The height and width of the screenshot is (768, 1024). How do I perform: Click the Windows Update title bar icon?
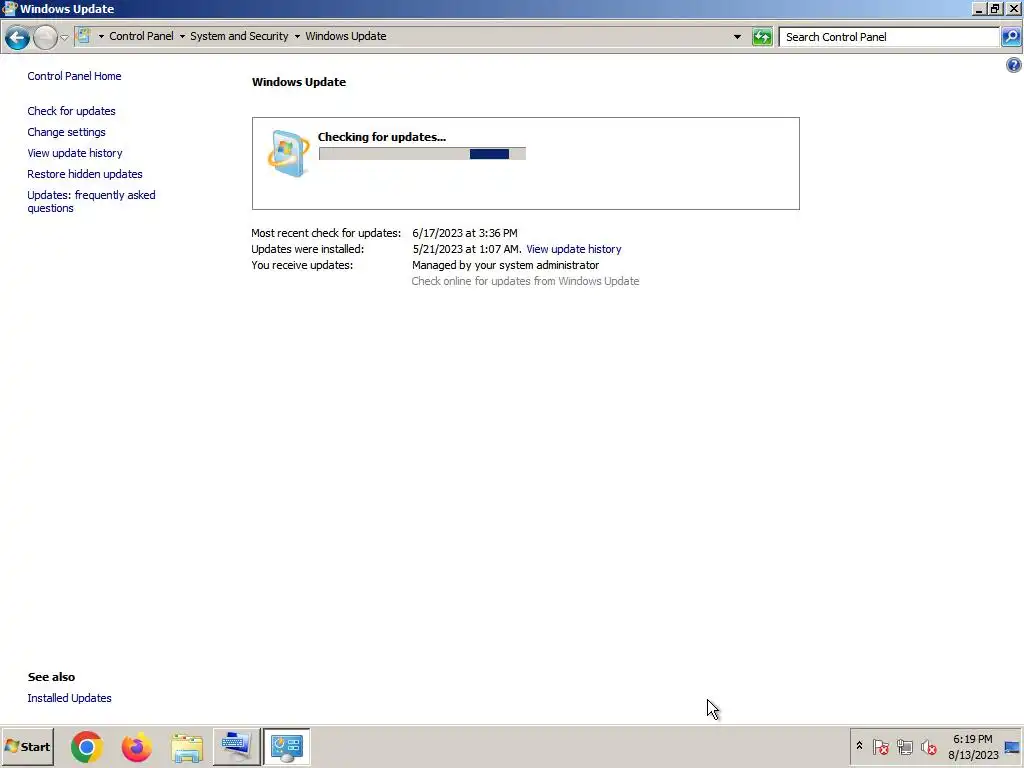click(9, 8)
